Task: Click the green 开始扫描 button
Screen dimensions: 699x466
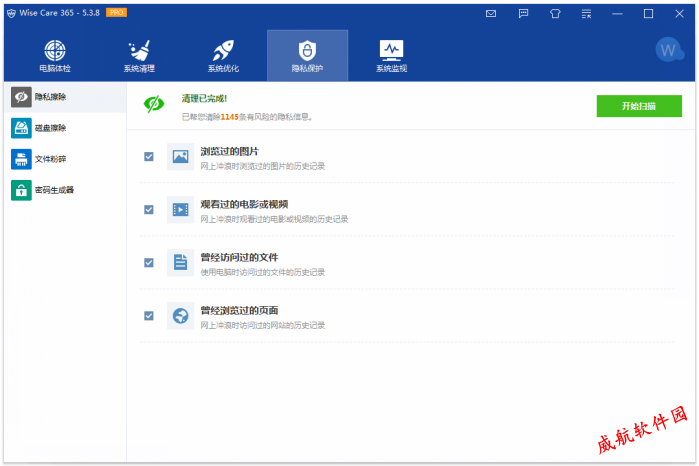Action: tap(639, 106)
